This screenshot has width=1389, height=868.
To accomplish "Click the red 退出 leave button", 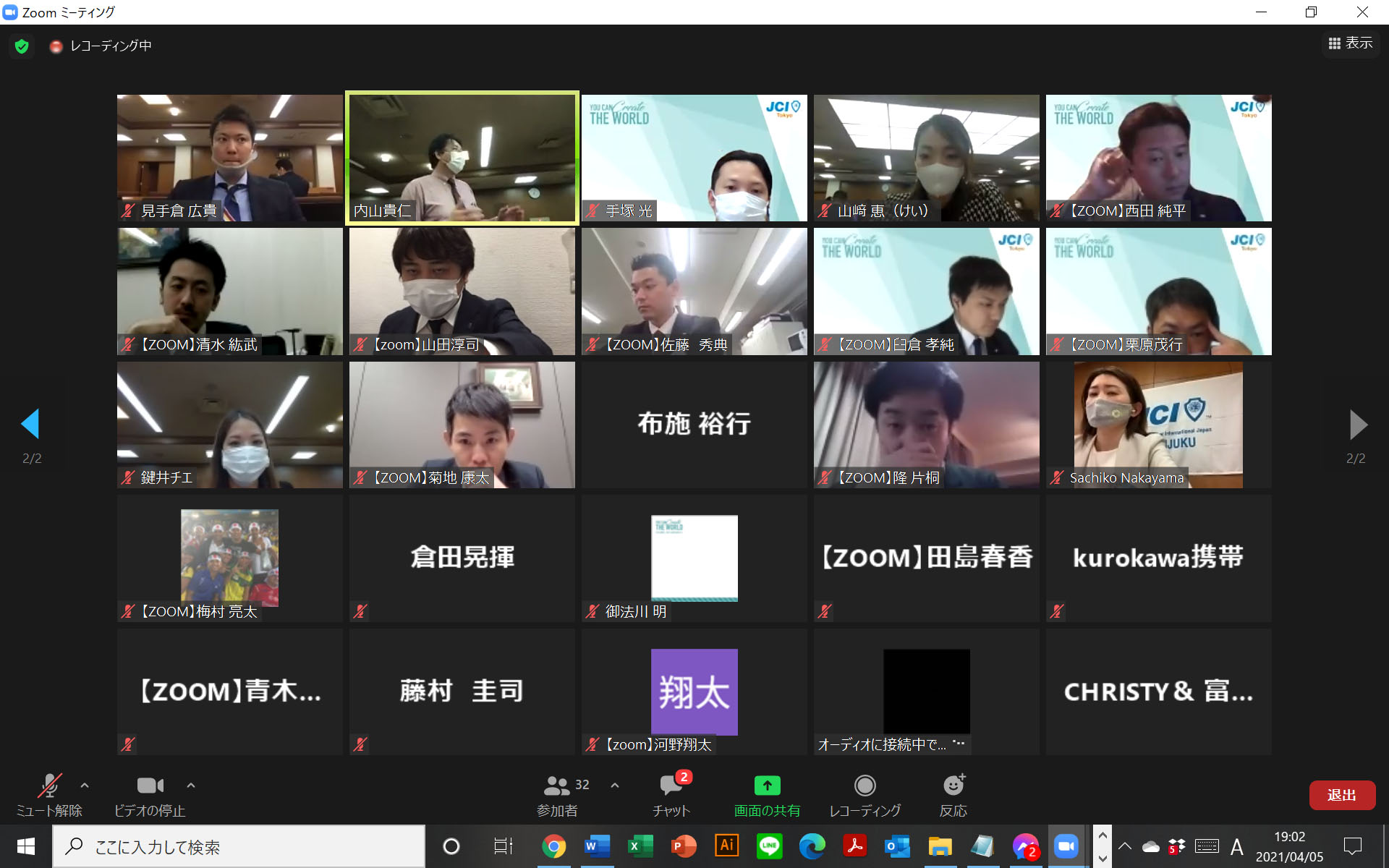I will click(x=1341, y=795).
